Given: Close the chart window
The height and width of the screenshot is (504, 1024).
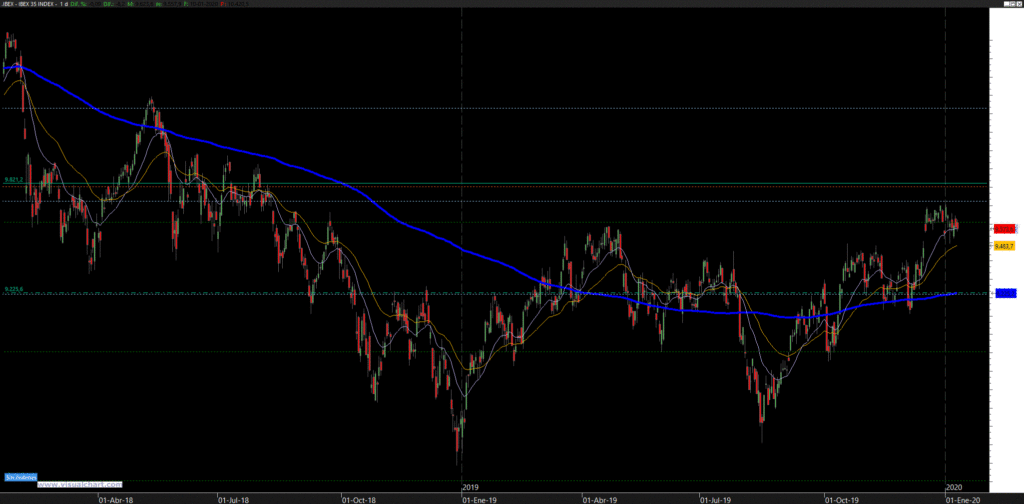Looking at the screenshot, I should tap(1019, 4).
